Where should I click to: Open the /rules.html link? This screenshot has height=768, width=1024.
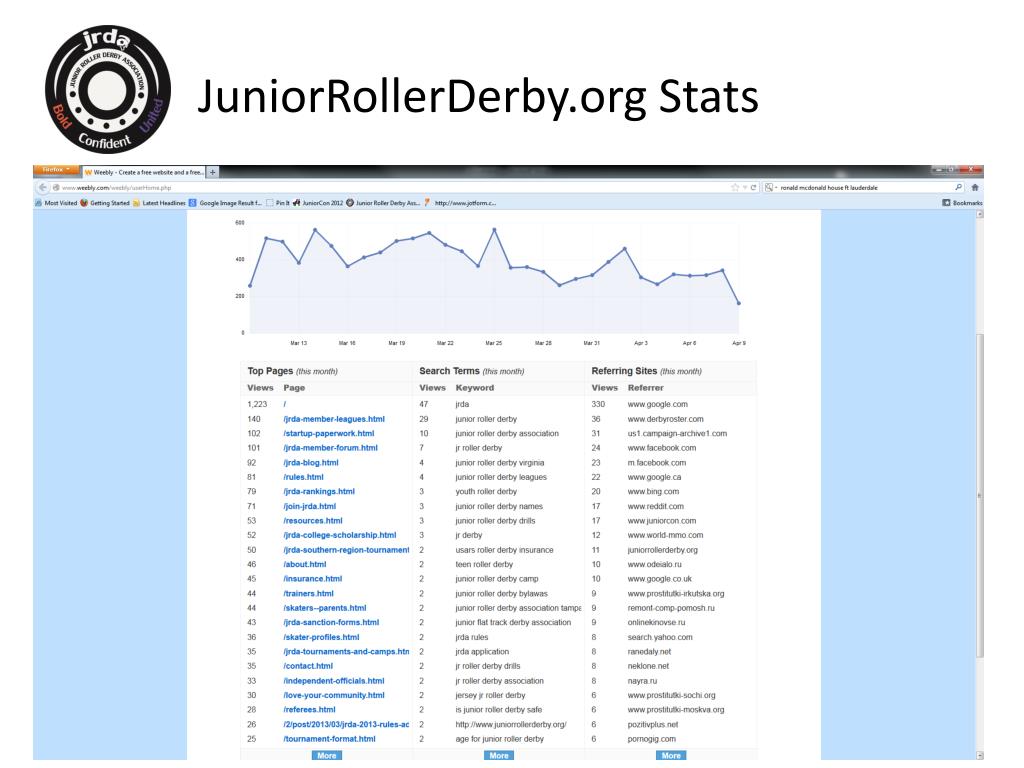pos(303,477)
